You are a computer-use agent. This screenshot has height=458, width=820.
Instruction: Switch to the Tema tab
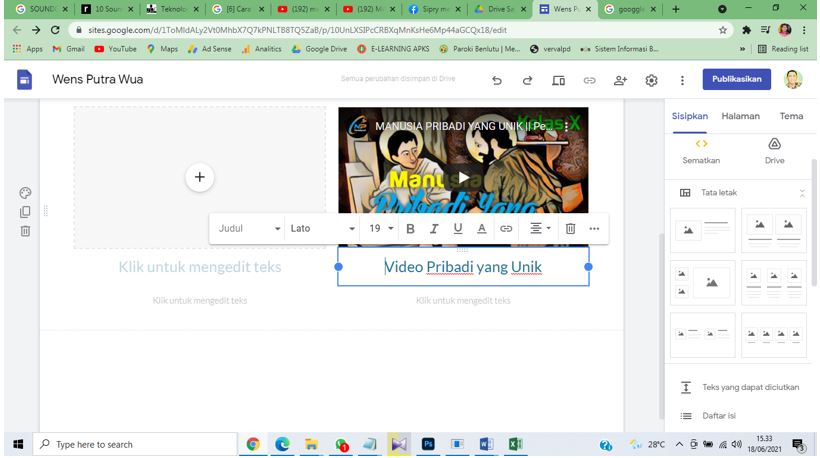click(x=791, y=116)
